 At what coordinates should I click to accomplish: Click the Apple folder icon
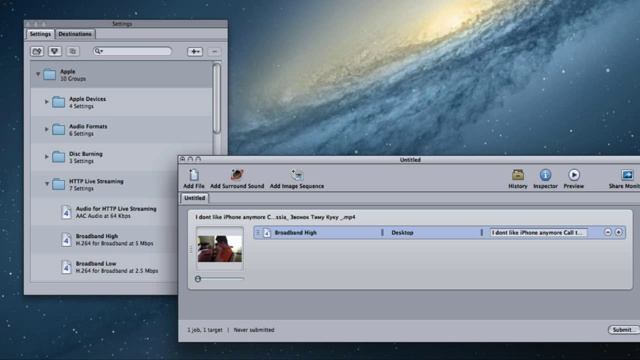50,74
